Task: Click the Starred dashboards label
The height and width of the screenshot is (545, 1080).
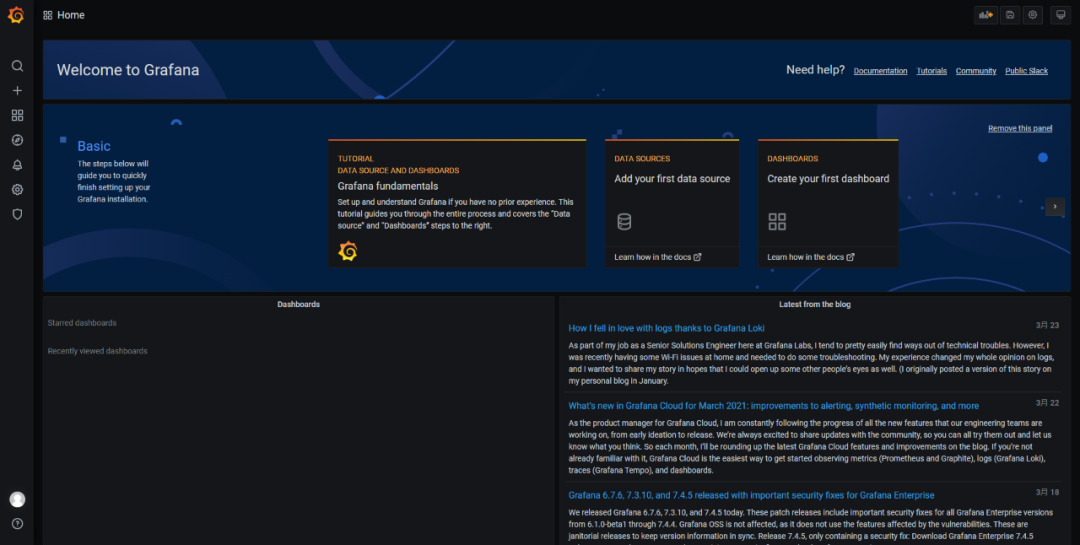Action: pyautogui.click(x=82, y=323)
